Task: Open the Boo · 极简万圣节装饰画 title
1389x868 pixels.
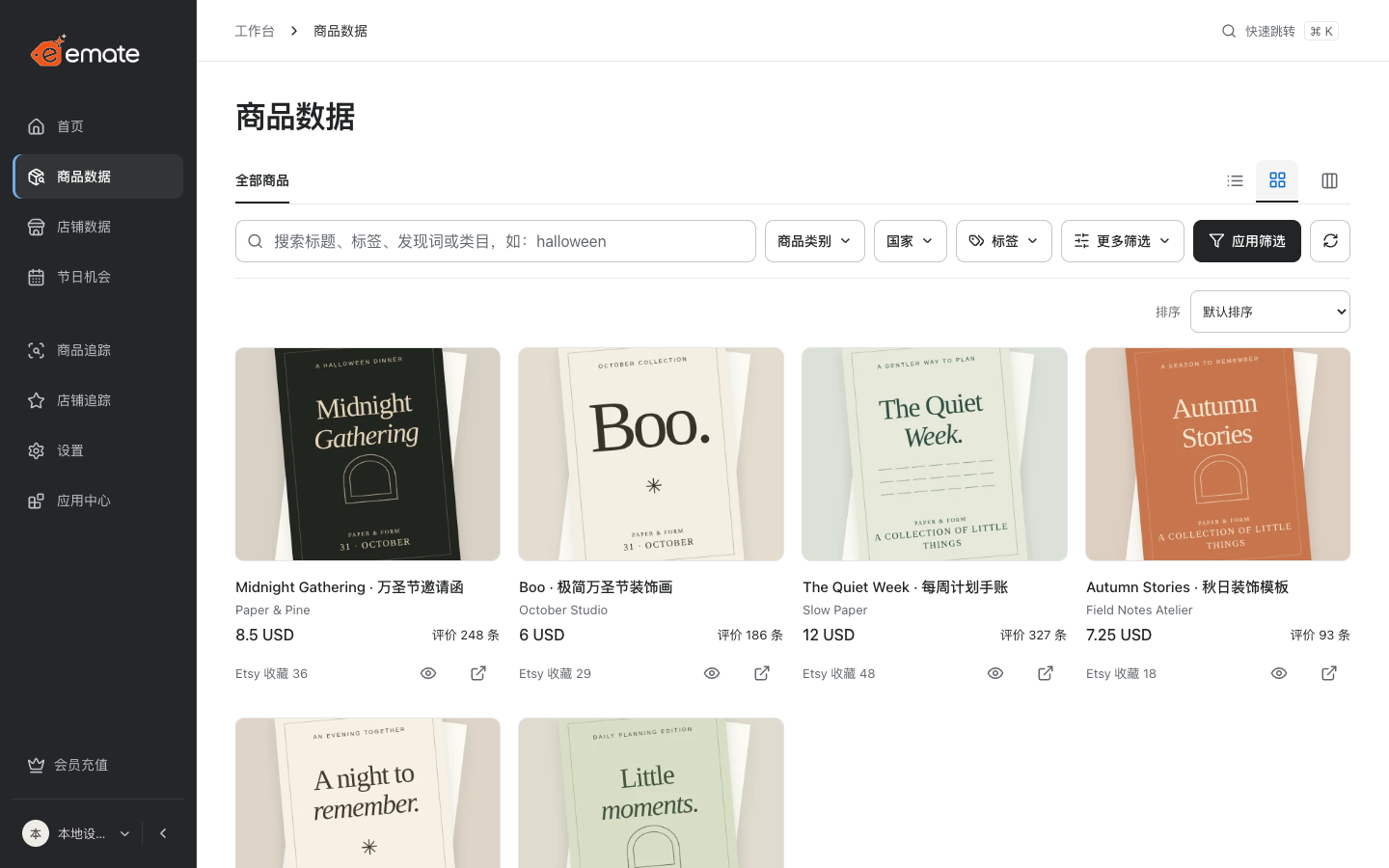Action: tap(595, 586)
